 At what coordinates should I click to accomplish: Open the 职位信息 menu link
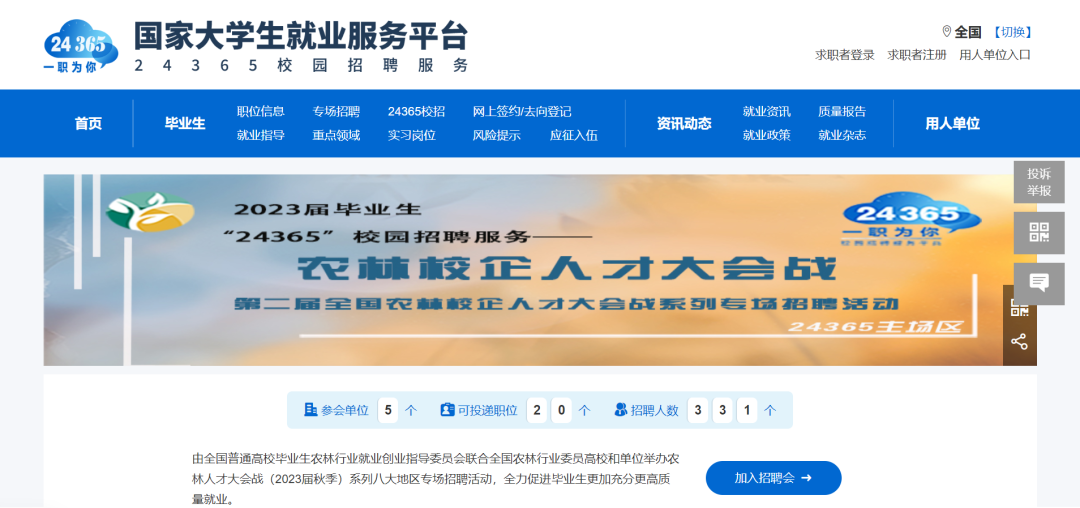(x=260, y=112)
